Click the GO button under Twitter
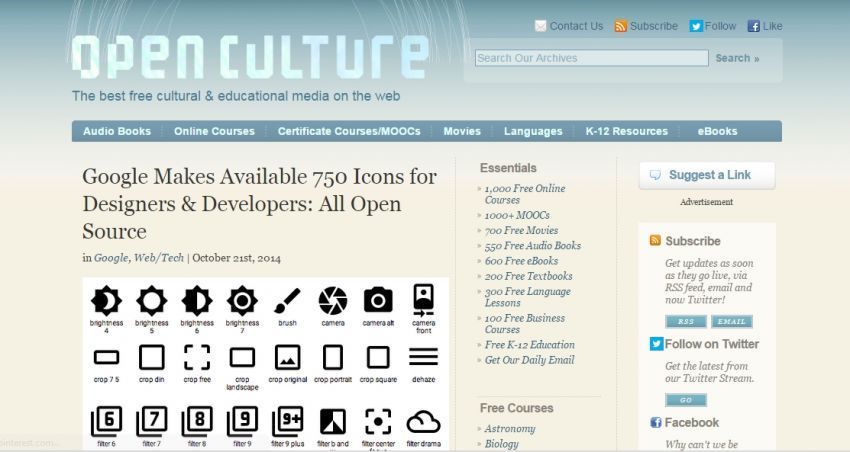 click(686, 400)
